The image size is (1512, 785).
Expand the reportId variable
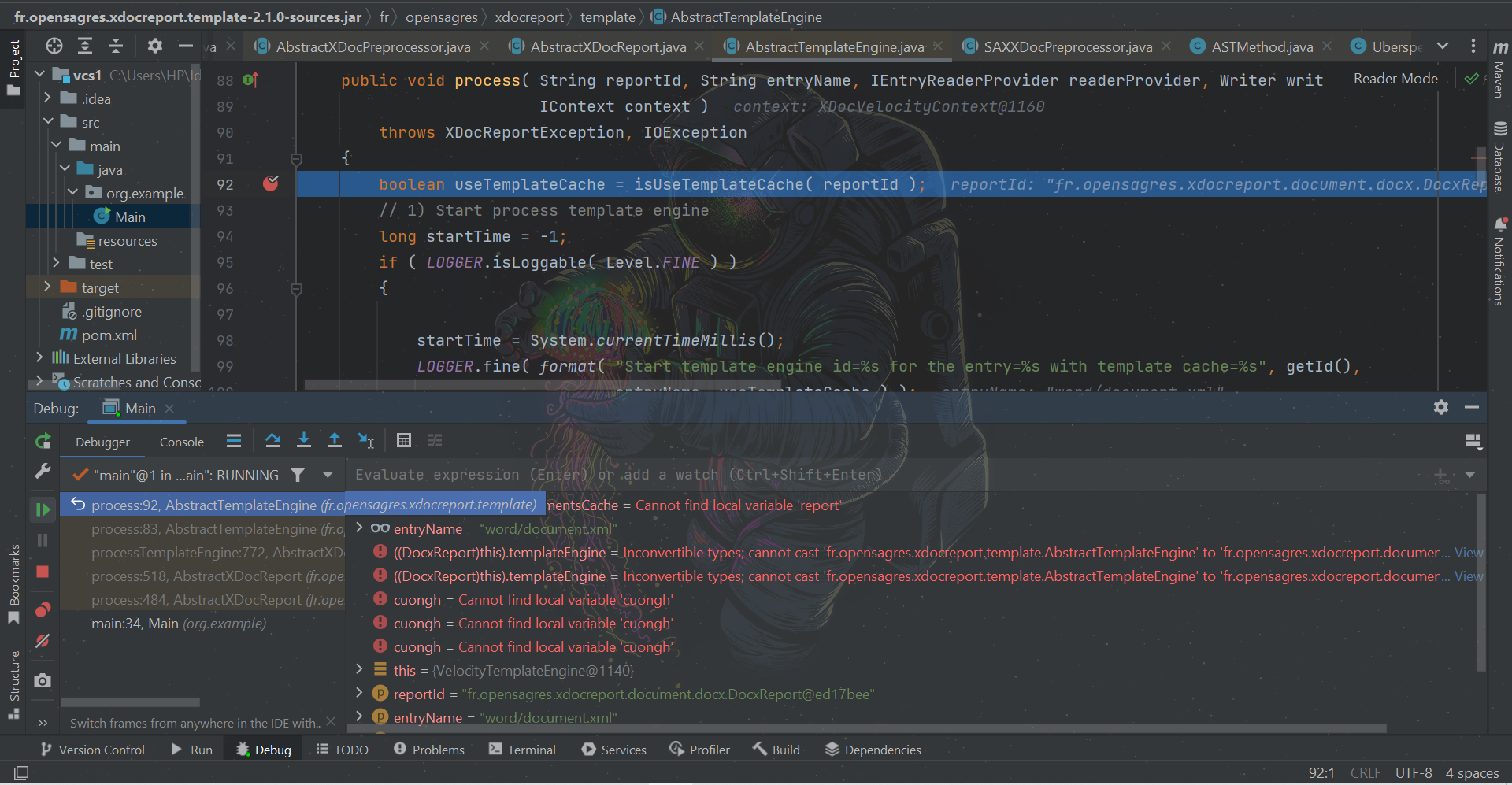[x=359, y=694]
